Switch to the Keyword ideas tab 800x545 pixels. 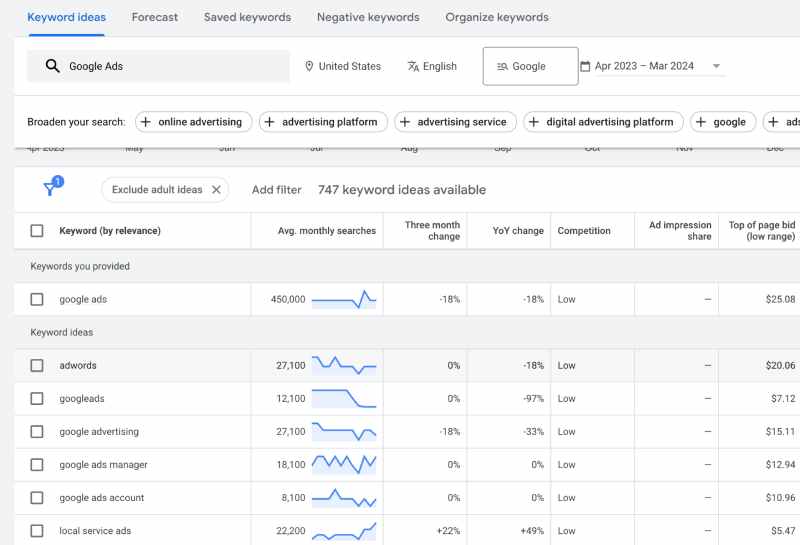(67, 17)
